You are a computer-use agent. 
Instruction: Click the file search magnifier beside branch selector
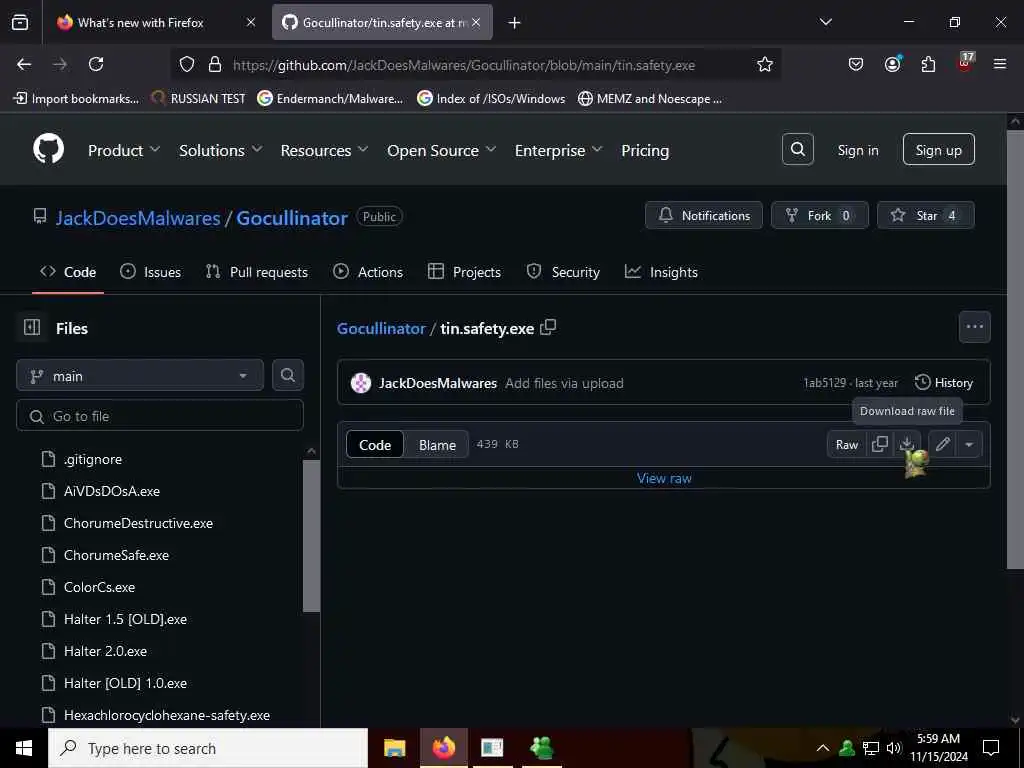click(287, 376)
